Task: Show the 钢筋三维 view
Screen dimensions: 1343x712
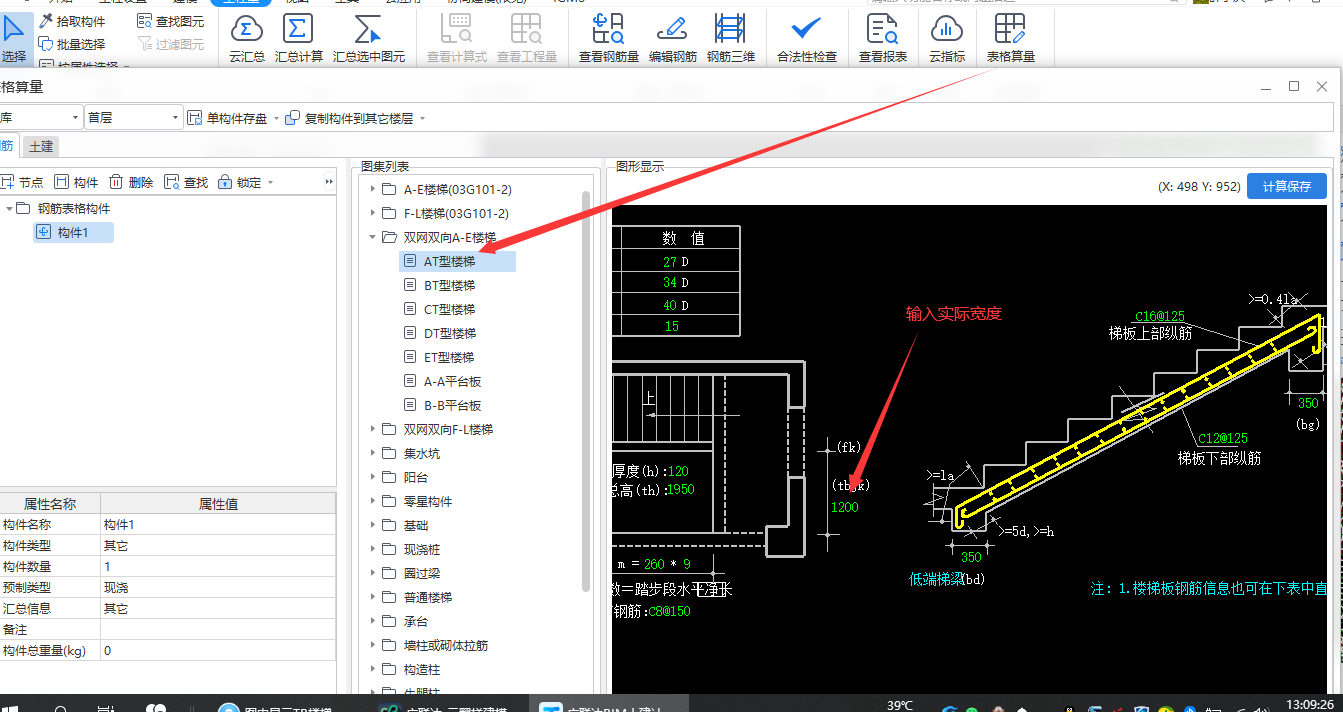Action: tap(731, 39)
